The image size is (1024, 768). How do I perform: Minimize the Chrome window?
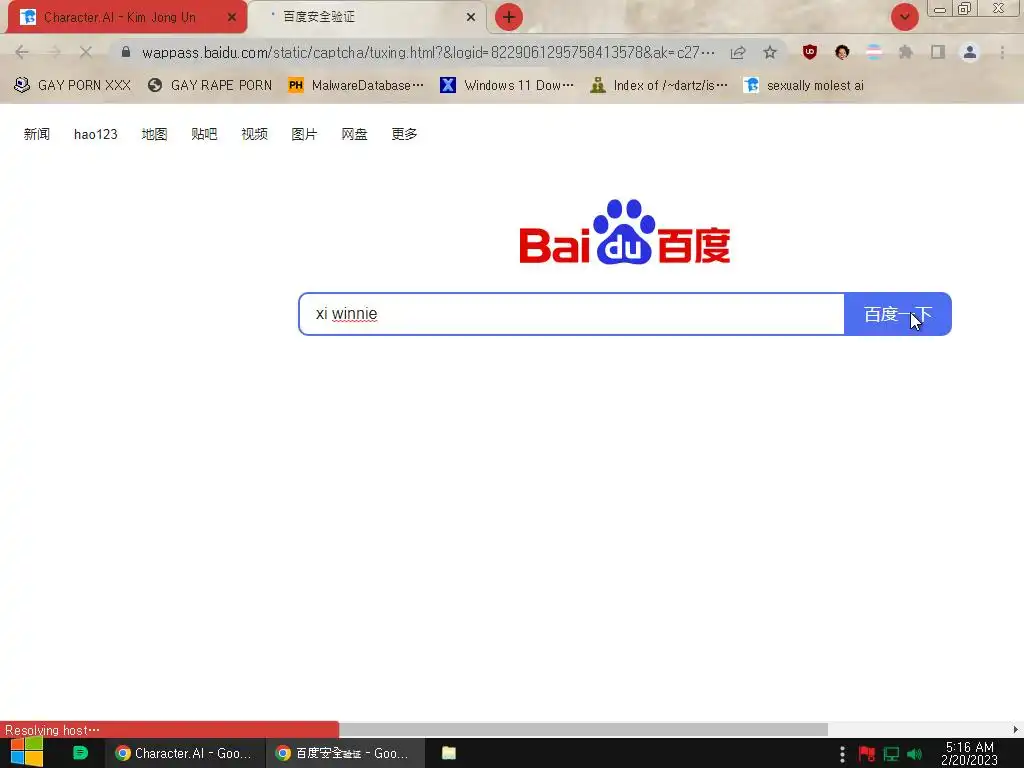pos(940,9)
